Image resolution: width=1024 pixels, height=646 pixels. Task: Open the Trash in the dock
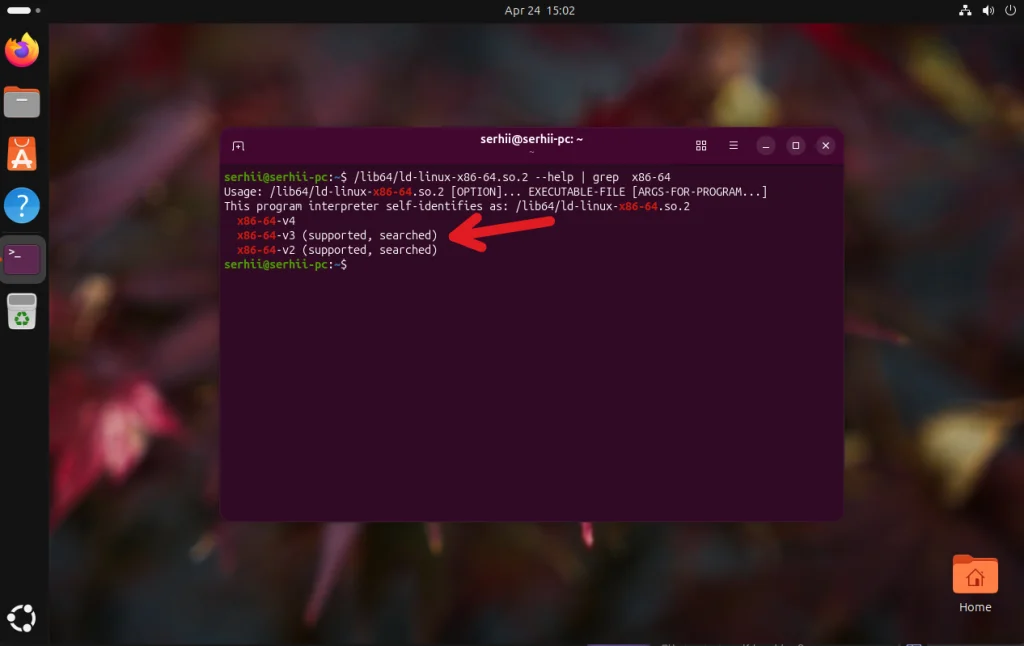click(x=22, y=311)
